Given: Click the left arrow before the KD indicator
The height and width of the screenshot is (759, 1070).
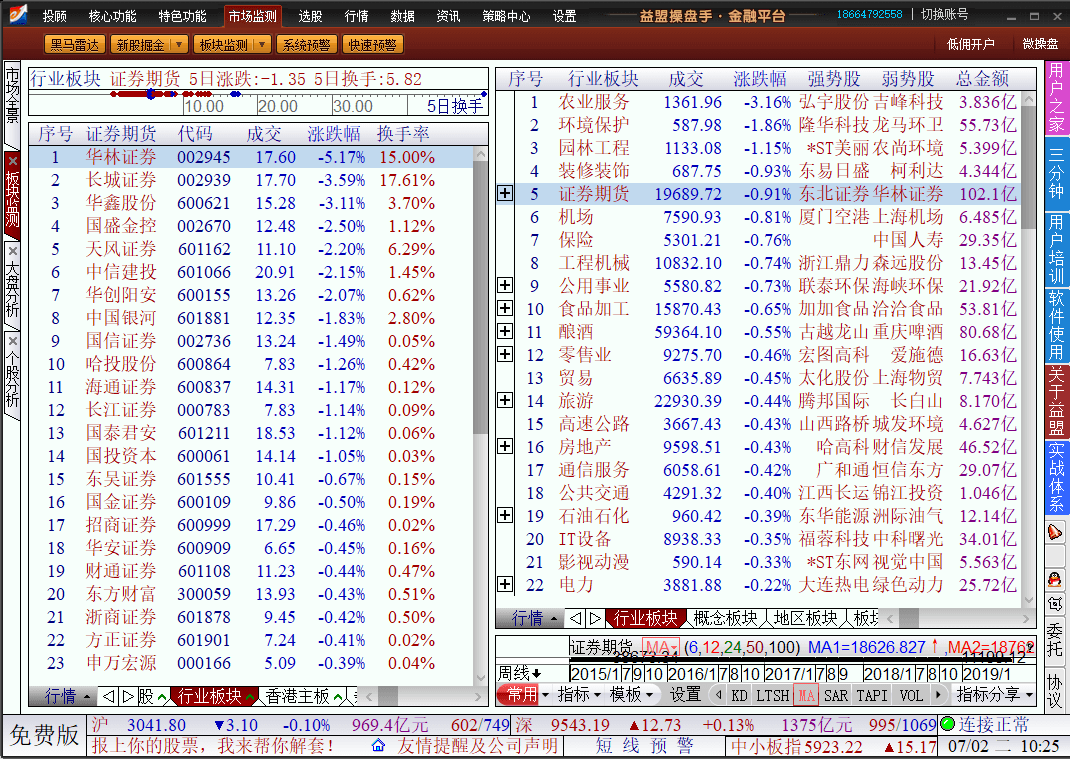Looking at the screenshot, I should [718, 695].
